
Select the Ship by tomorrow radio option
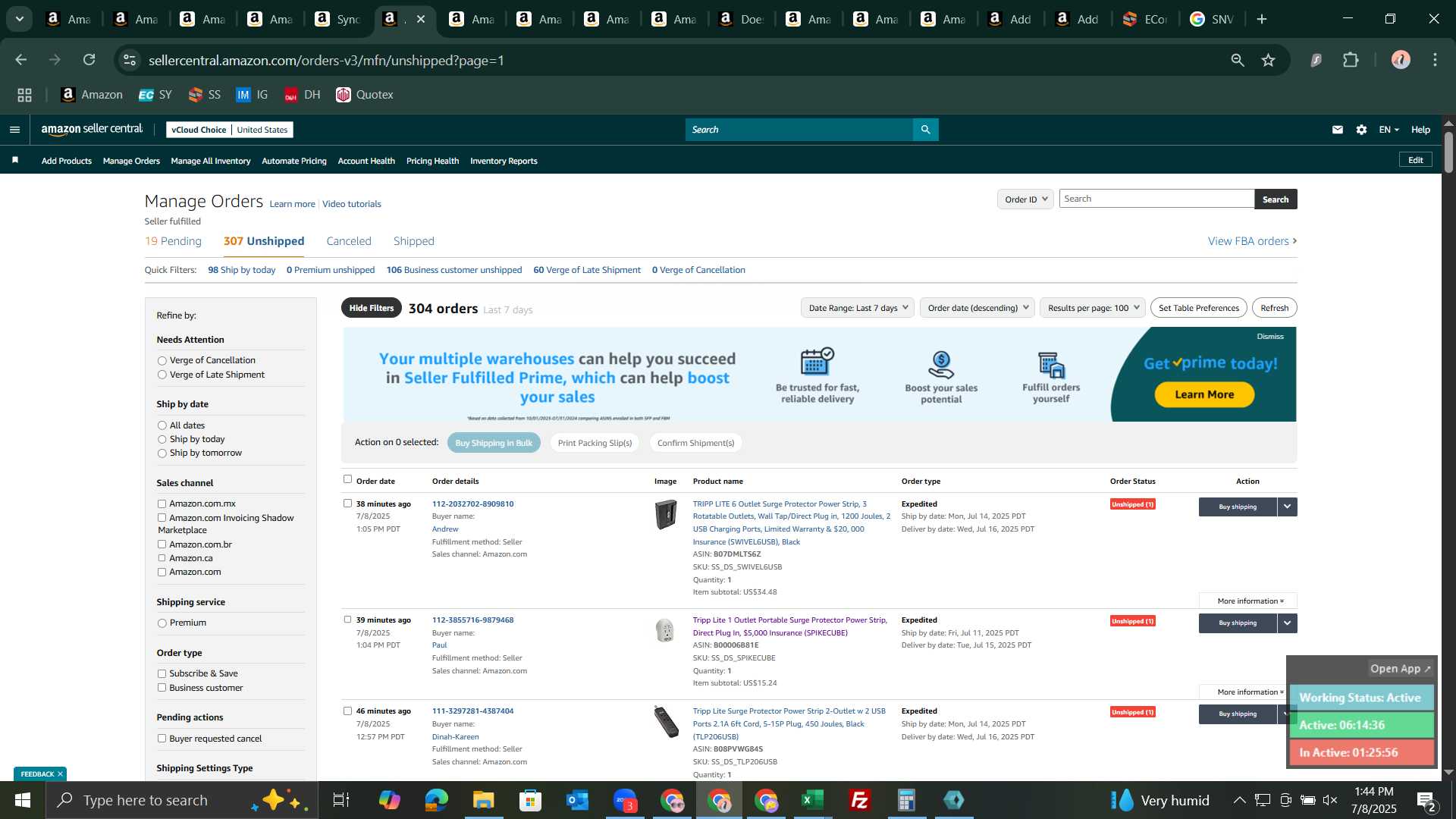coord(162,453)
